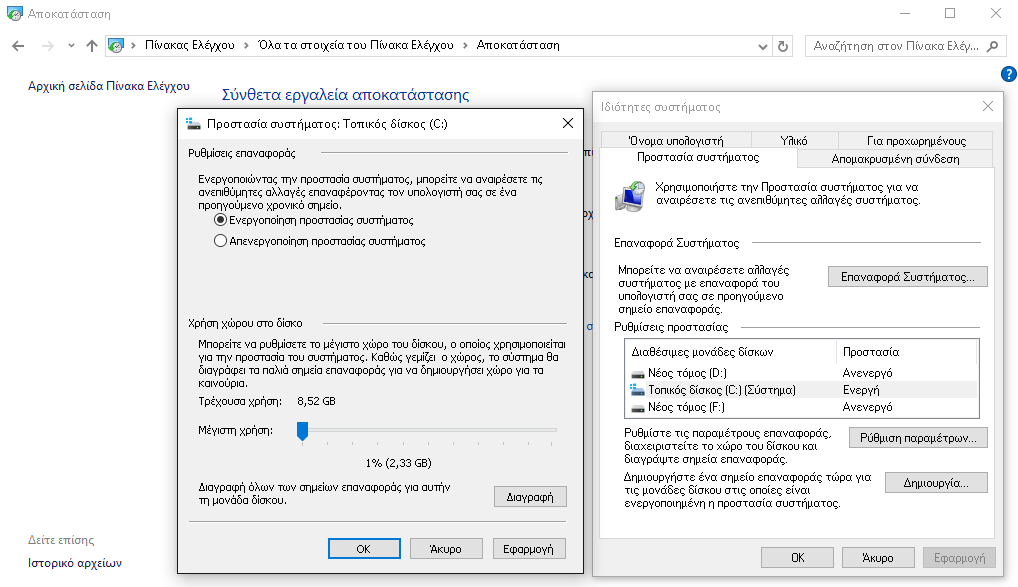Screen dimensions: 1018x587
Task: Click the Διαγραφή button
Action: pos(530,497)
